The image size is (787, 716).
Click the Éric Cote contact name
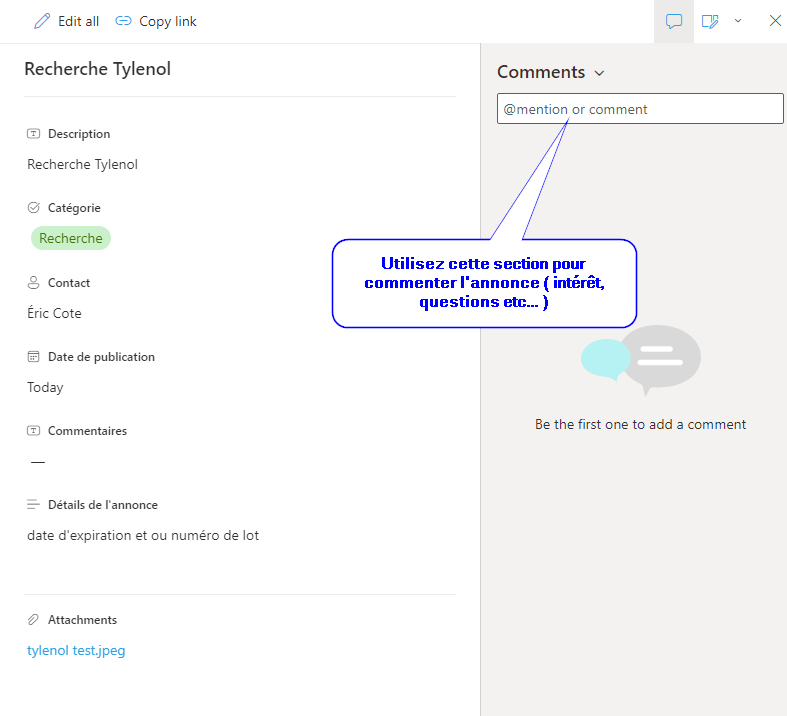tap(54, 313)
